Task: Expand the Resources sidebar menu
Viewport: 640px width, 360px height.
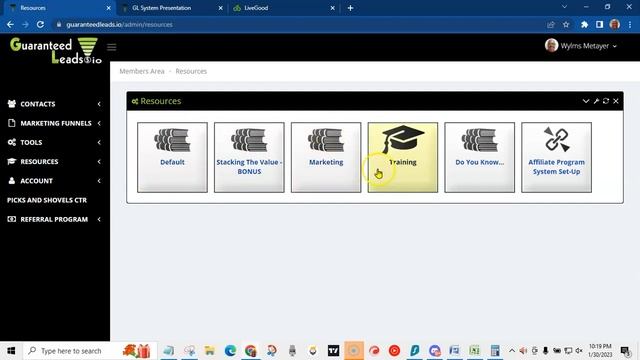Action: click(x=55, y=162)
